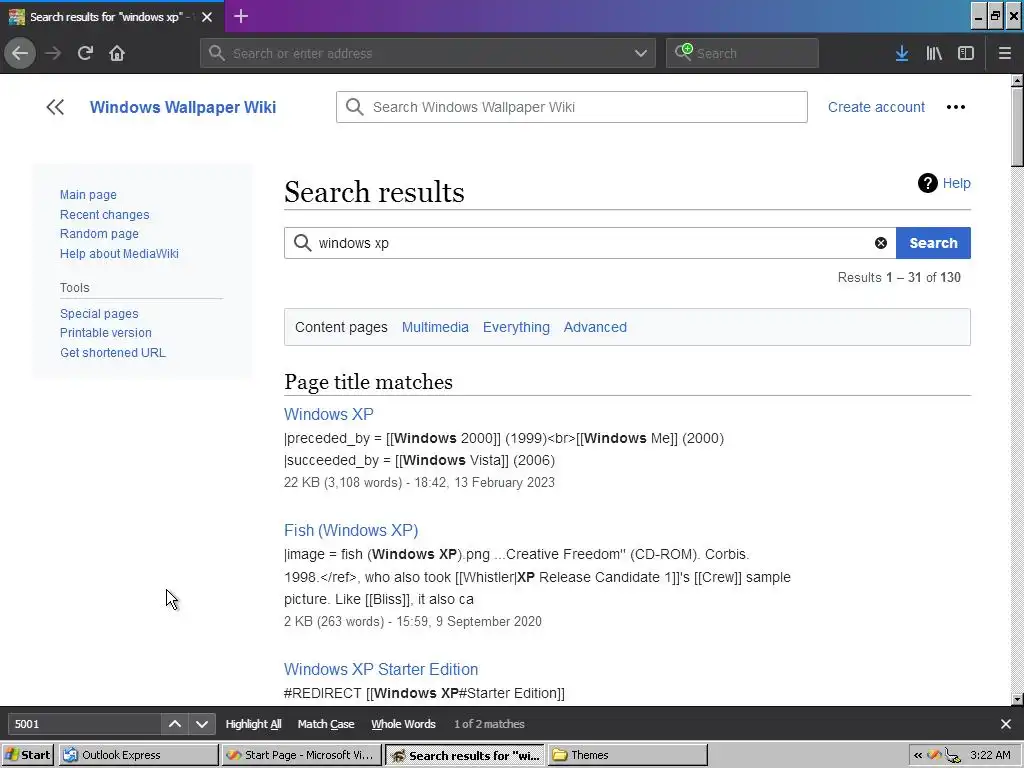
Task: Expand hidden system tray icons
Action: pos(918,755)
